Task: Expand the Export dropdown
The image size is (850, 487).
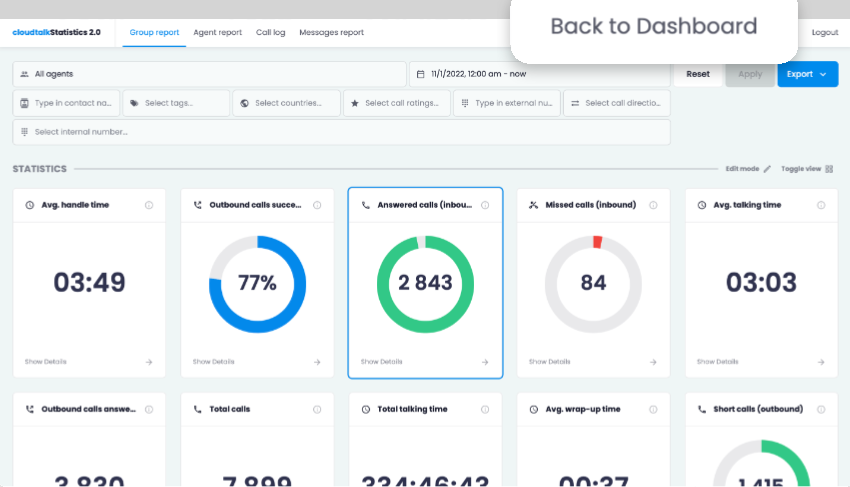Action: (x=808, y=74)
